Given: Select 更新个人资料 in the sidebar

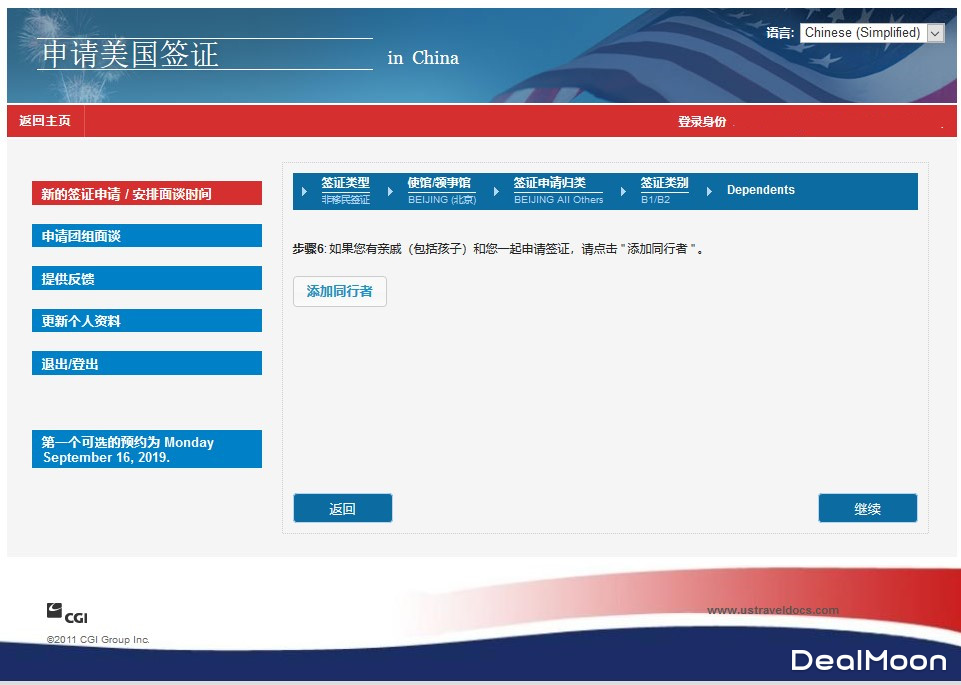Looking at the screenshot, I should pyautogui.click(x=146, y=320).
